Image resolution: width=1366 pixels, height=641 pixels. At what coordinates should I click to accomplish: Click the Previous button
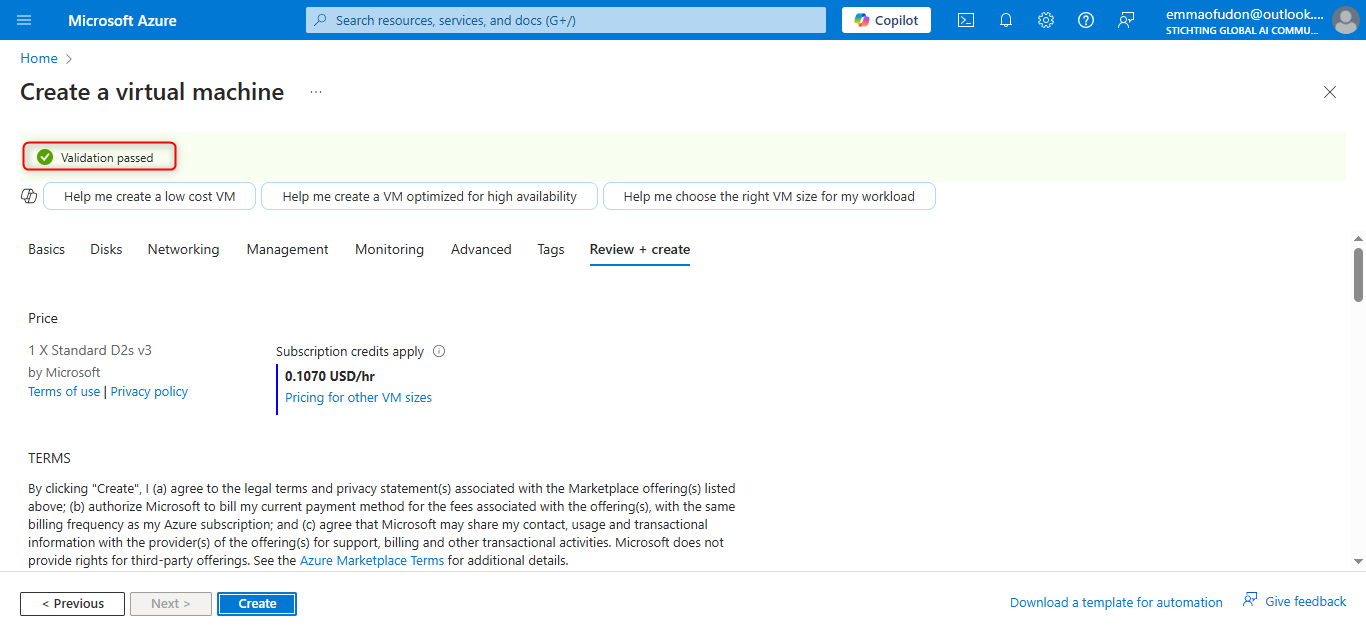pos(72,604)
